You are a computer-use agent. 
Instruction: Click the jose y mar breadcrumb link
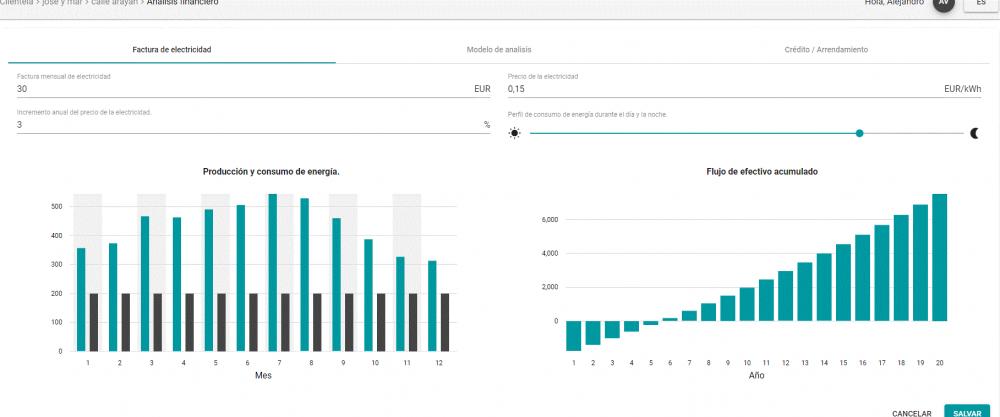(x=62, y=3)
